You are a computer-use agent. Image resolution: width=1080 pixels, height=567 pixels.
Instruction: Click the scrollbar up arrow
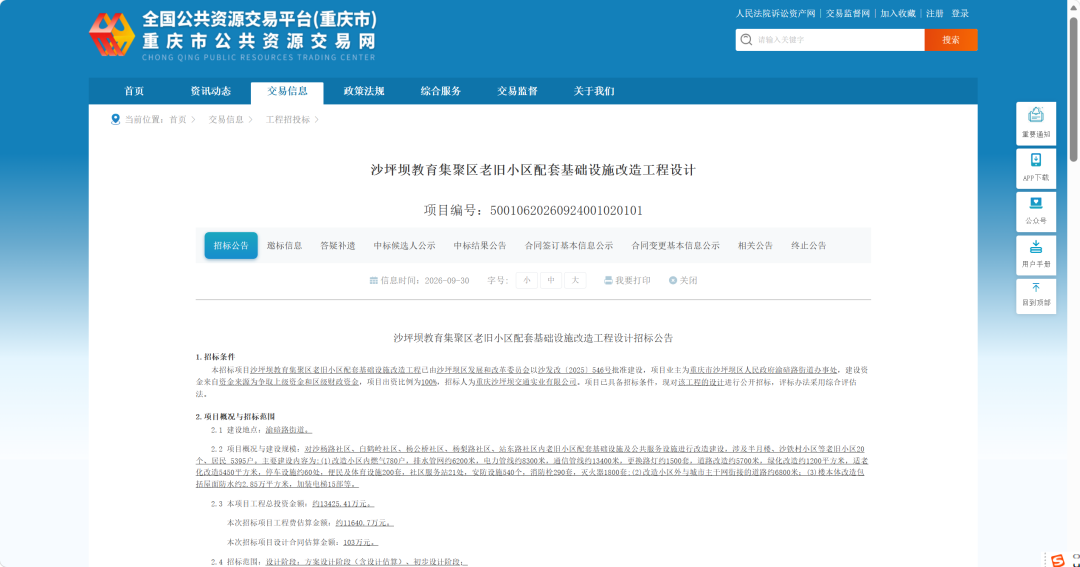[1073, 6]
